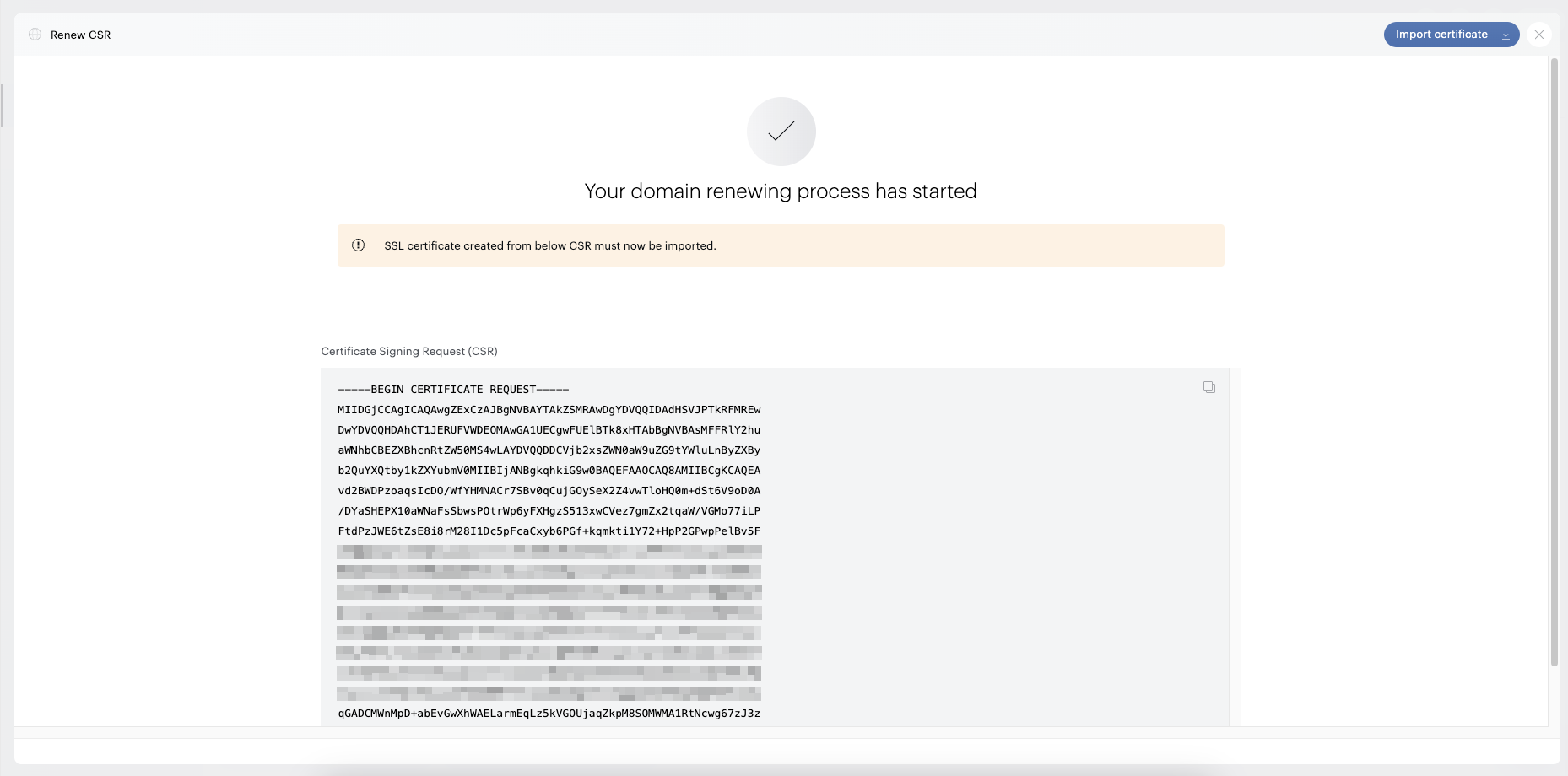Click the Renew CSR title text
This screenshot has height=776, width=1568.
80,35
